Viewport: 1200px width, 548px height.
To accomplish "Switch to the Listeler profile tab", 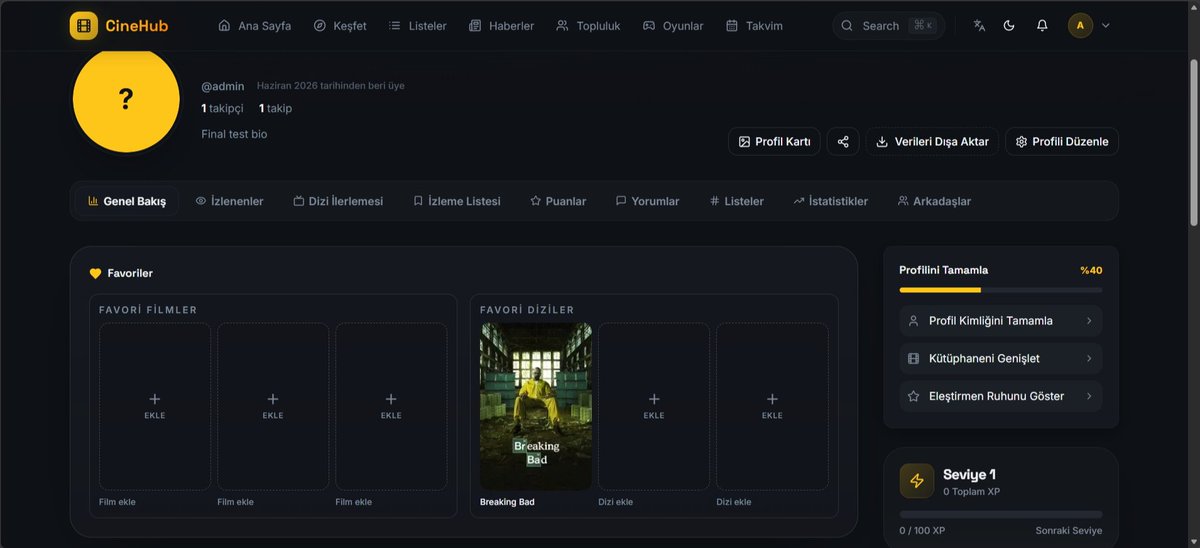I will coord(736,201).
